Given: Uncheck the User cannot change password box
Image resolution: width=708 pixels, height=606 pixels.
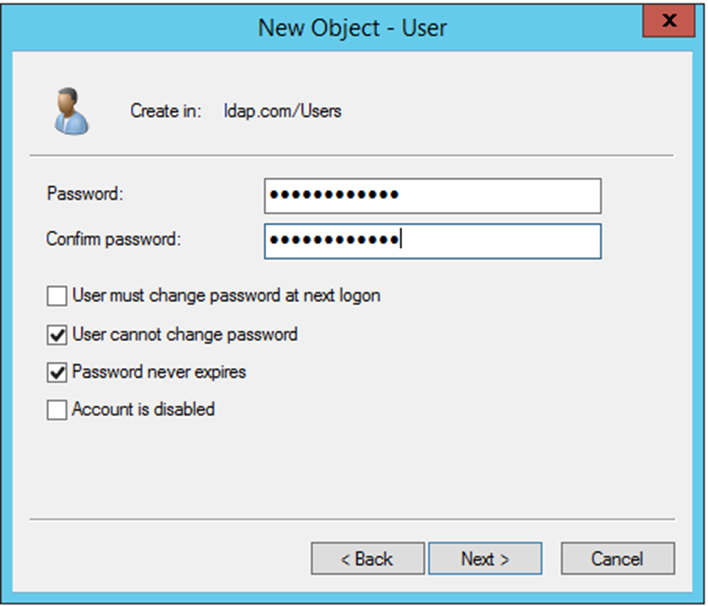Looking at the screenshot, I should (57, 335).
